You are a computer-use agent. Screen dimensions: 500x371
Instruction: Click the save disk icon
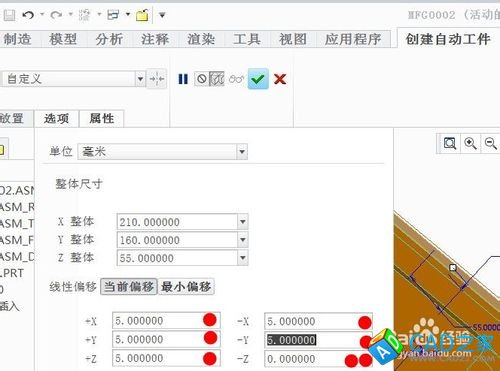9,15
